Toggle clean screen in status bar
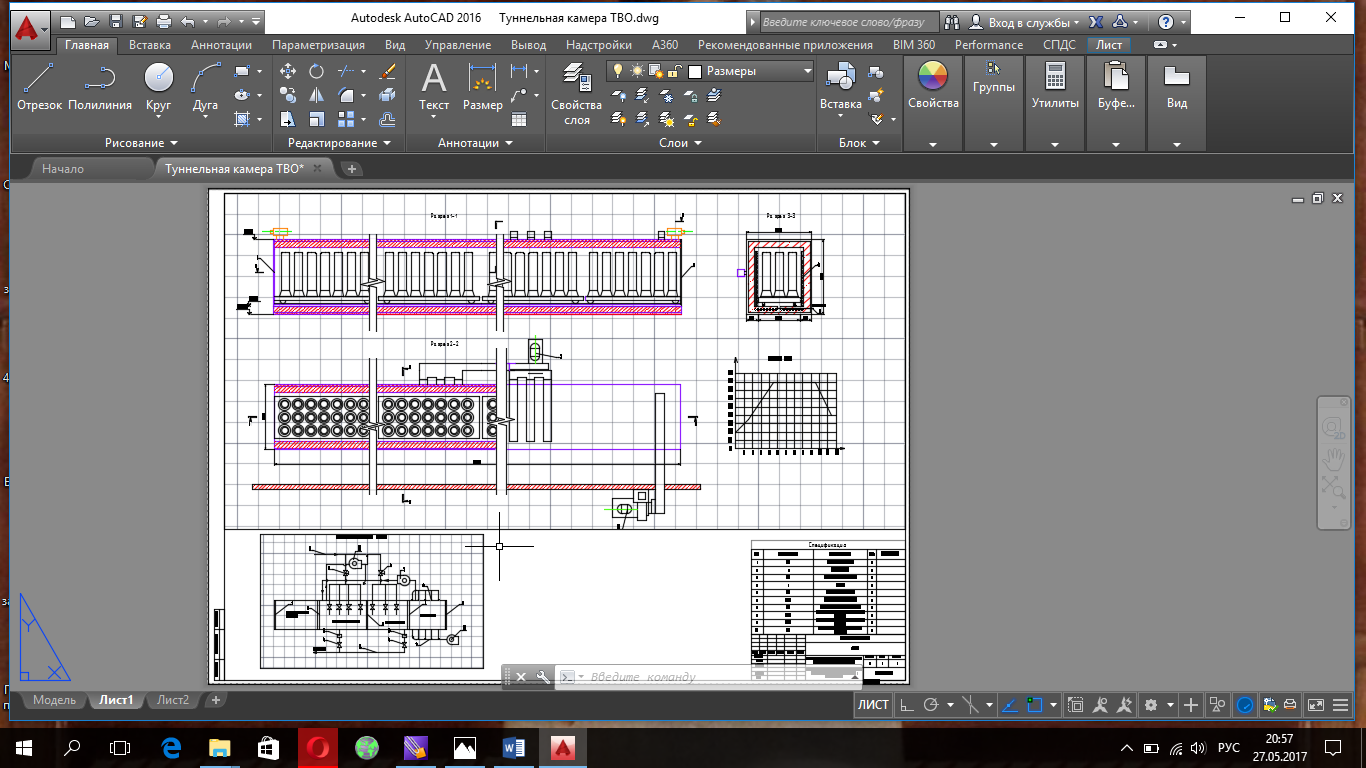Image resolution: width=1366 pixels, height=768 pixels. [1316, 705]
